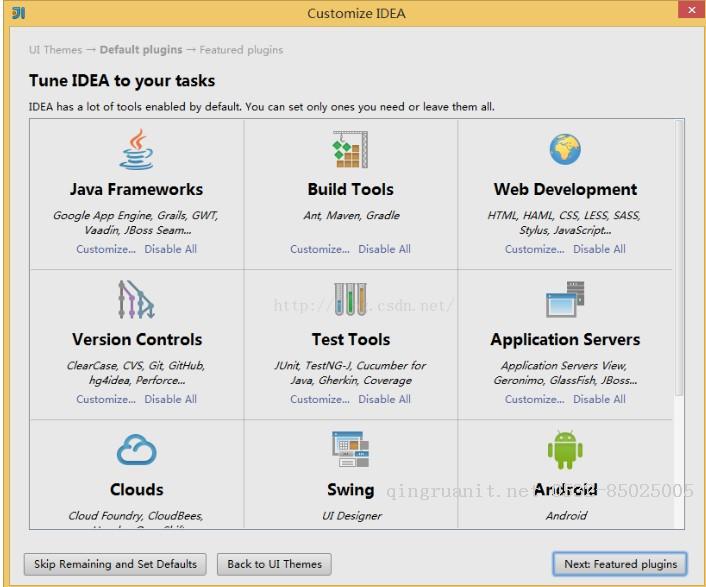The image size is (706, 587).
Task: Click the Swing heading
Action: (351, 490)
